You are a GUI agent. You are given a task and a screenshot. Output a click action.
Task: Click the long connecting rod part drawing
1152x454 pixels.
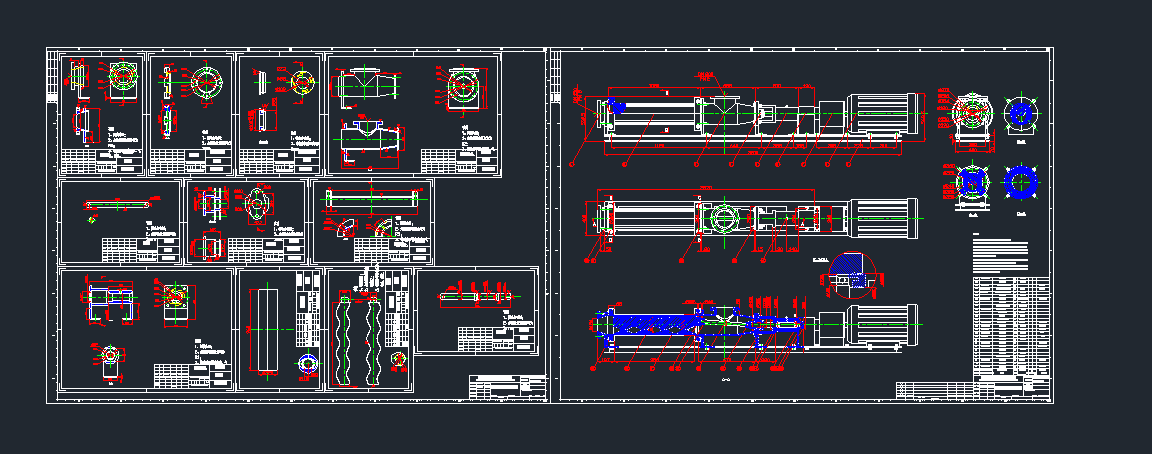[118, 205]
